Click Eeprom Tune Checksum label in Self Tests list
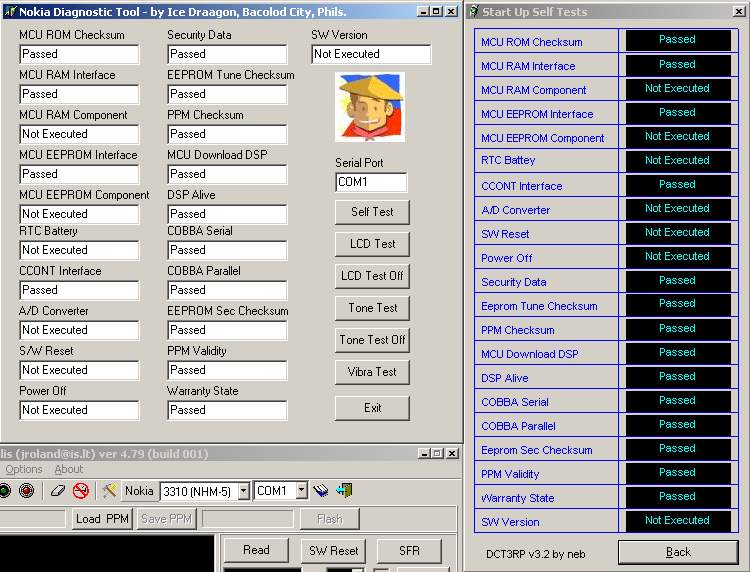This screenshot has width=750, height=572. [x=539, y=306]
